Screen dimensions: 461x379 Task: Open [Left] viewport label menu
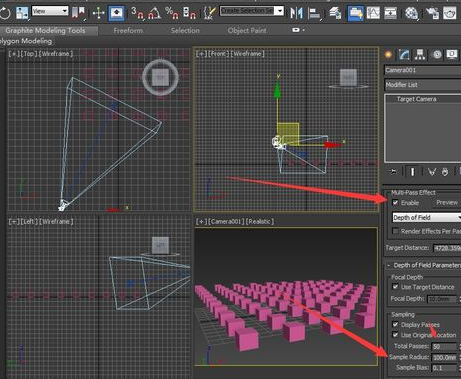(x=29, y=222)
